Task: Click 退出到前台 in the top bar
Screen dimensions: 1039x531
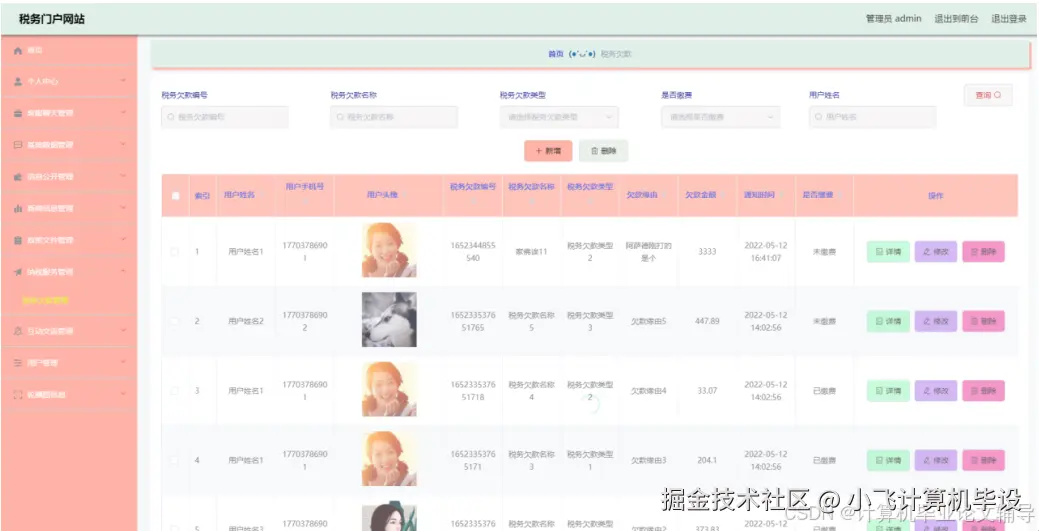Action: tap(956, 19)
